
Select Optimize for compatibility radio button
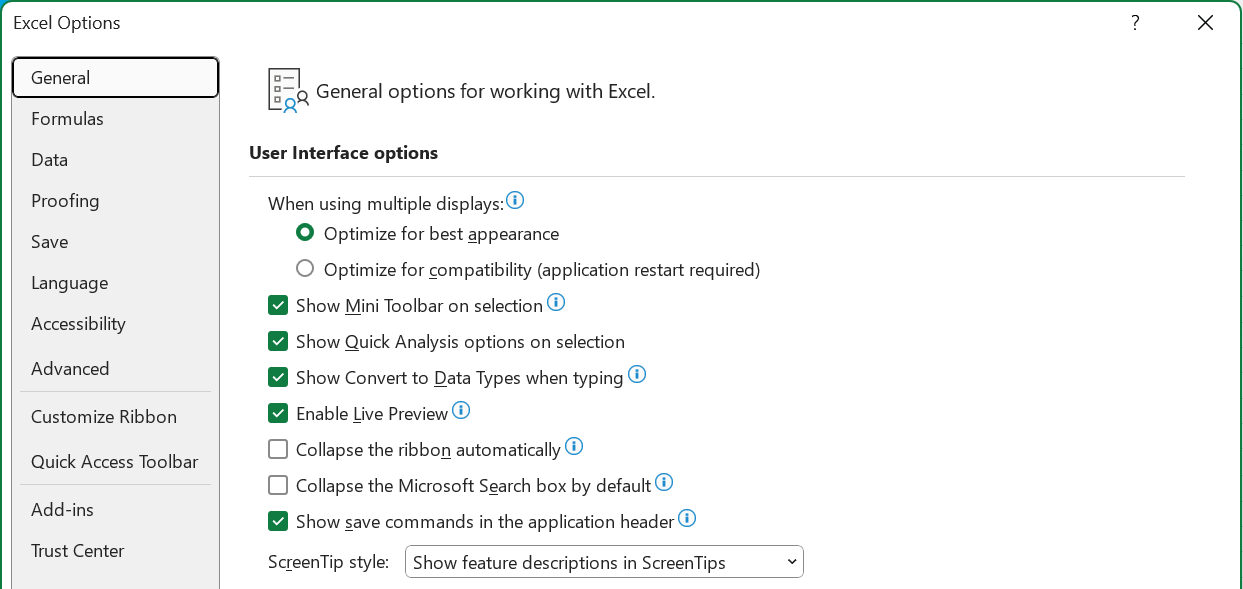click(305, 269)
